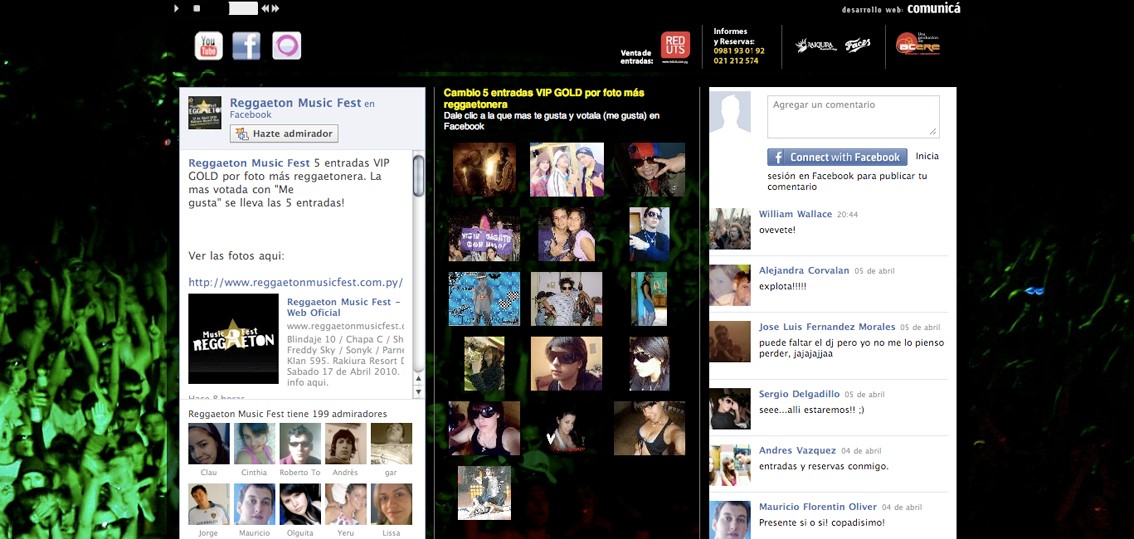The height and width of the screenshot is (539, 1134).
Task: Click the RED UTS ticket sales logo
Action: point(675,47)
